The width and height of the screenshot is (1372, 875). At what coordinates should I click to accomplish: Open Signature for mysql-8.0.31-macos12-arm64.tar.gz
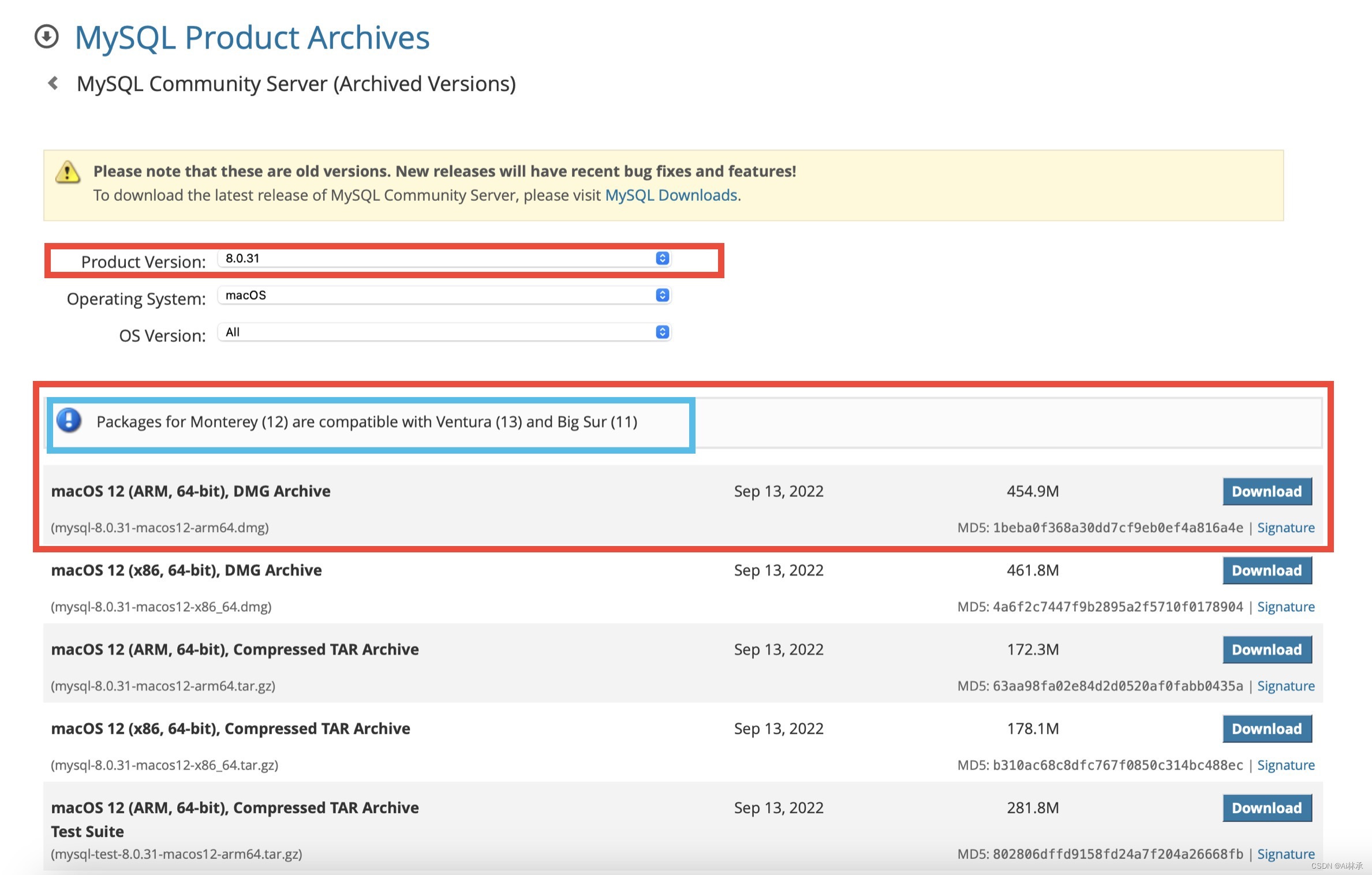pos(1286,686)
